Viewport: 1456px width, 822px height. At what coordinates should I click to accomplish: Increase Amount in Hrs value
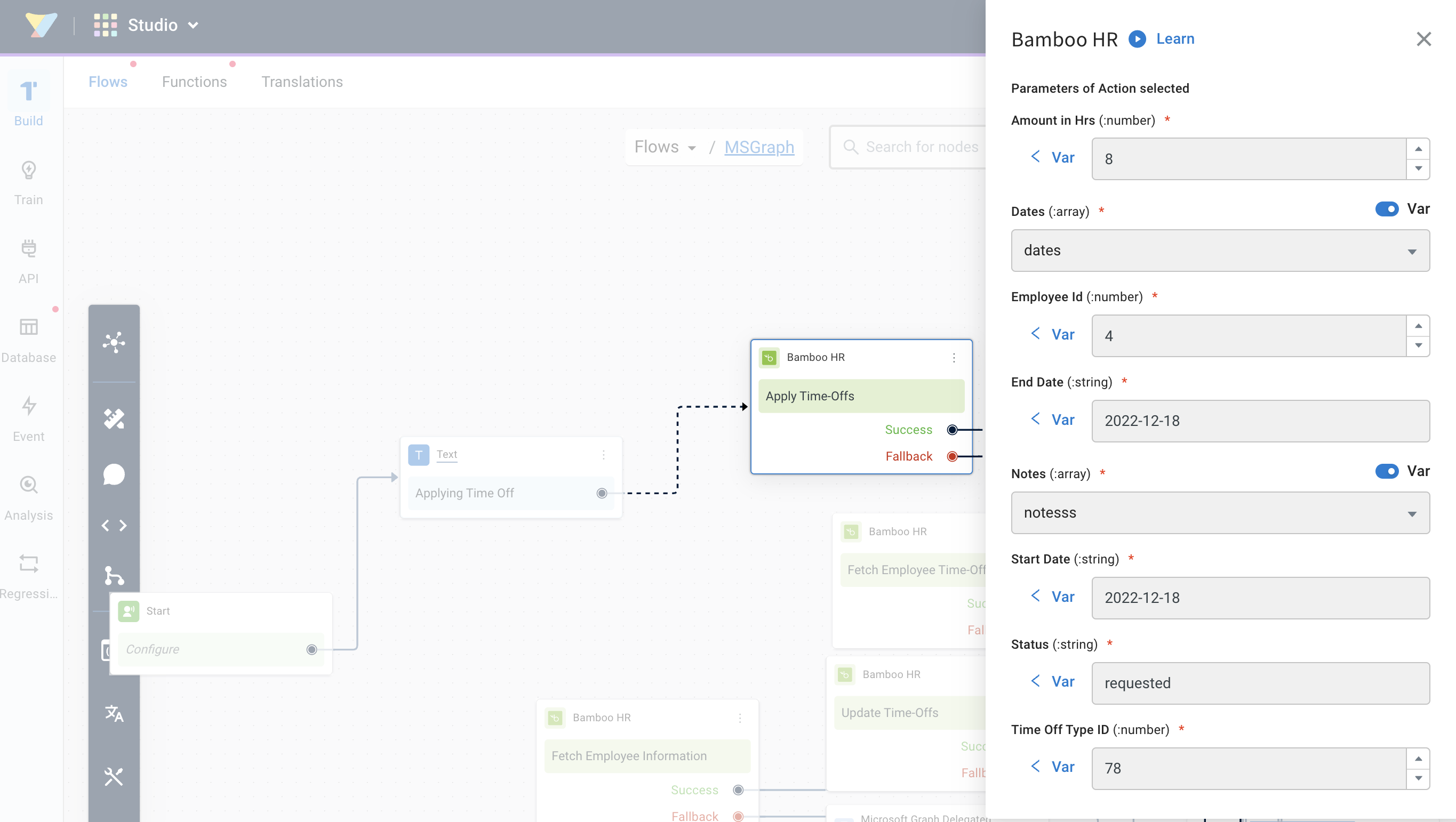pyautogui.click(x=1418, y=149)
